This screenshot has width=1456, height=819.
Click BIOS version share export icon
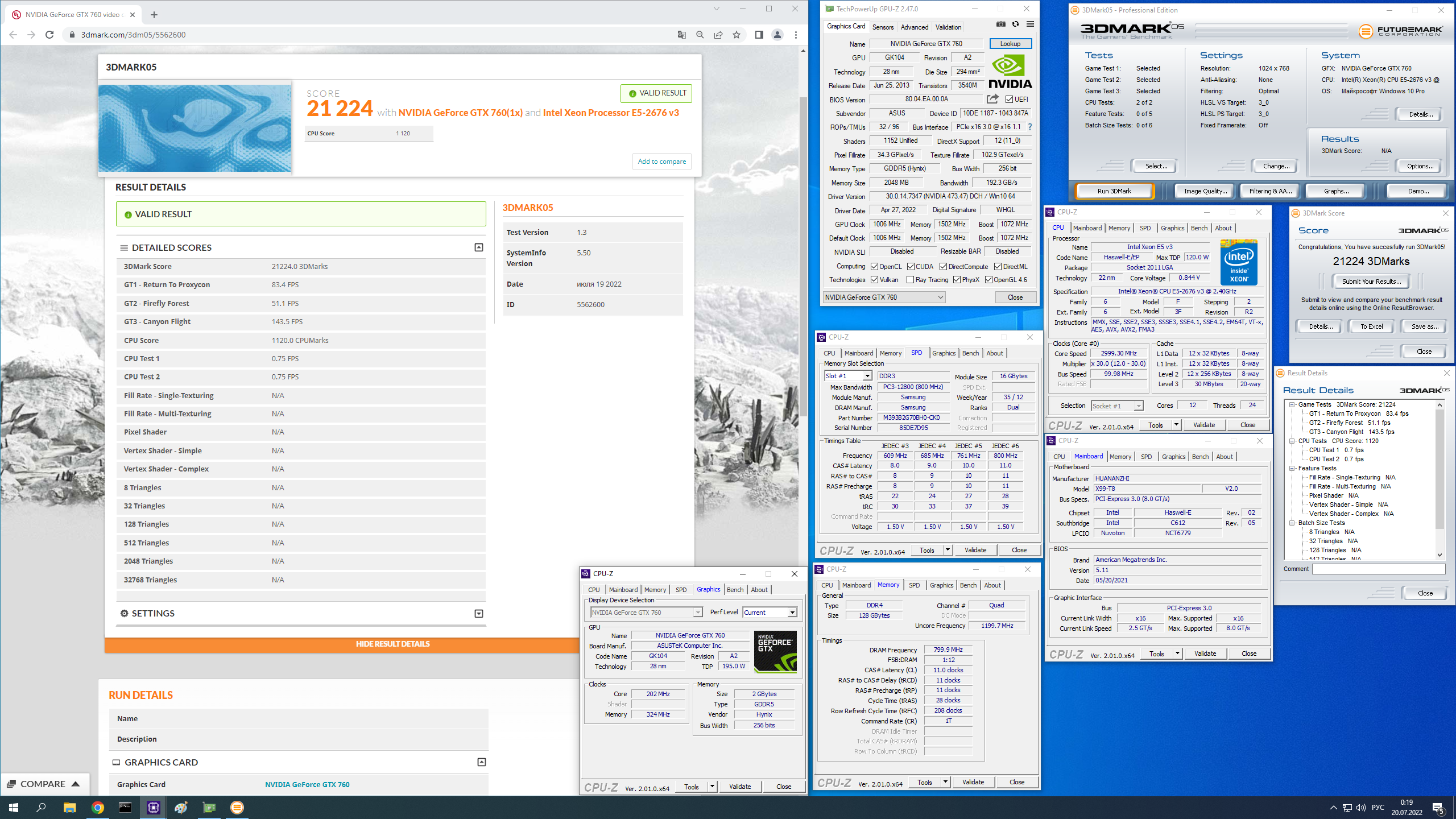pos(992,99)
